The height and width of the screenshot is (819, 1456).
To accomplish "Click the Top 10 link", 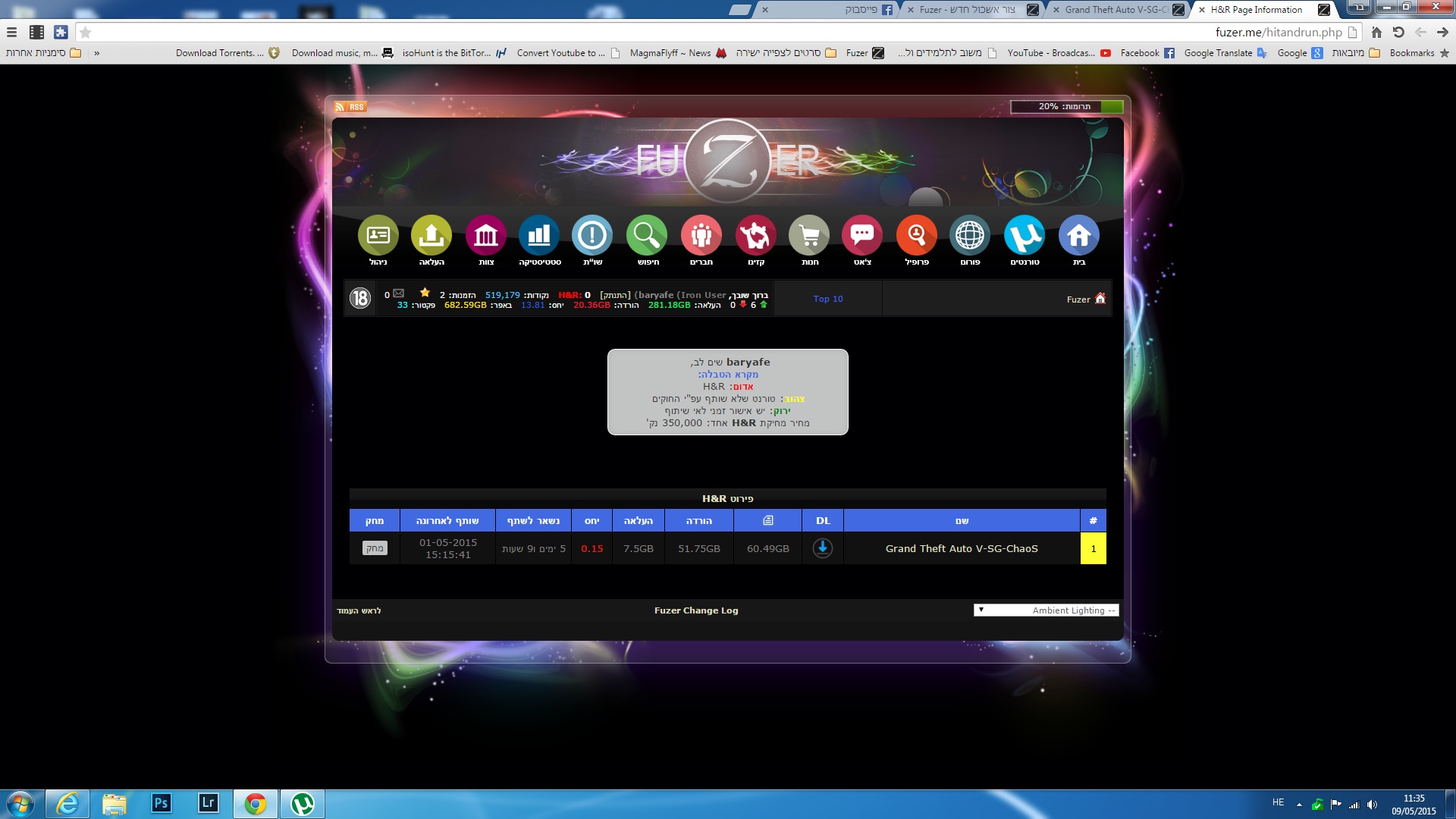I will pos(828,299).
